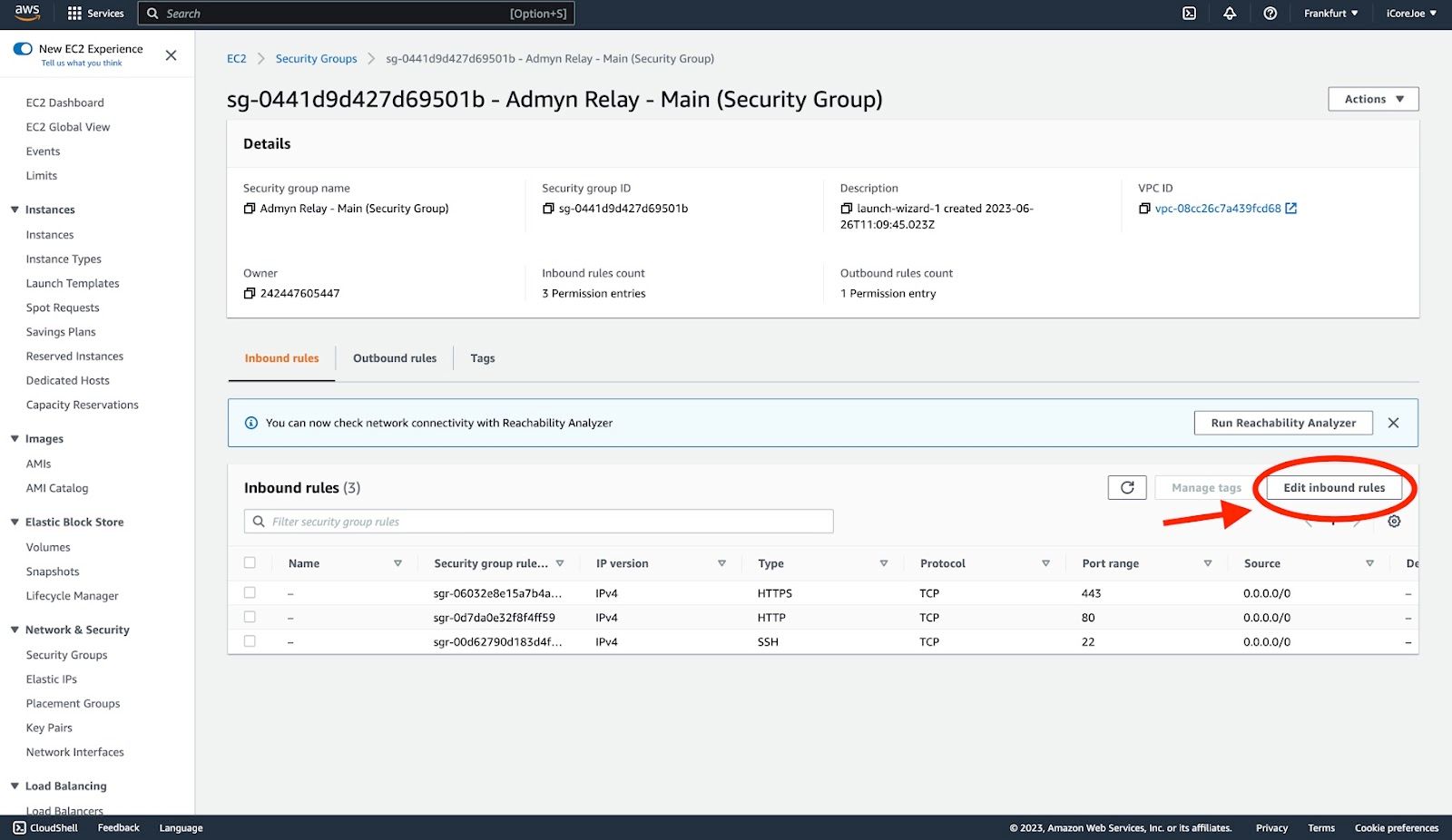This screenshot has height=840, width=1452.
Task: Open CloudShell from the top bar icon
Action: click(x=1189, y=14)
